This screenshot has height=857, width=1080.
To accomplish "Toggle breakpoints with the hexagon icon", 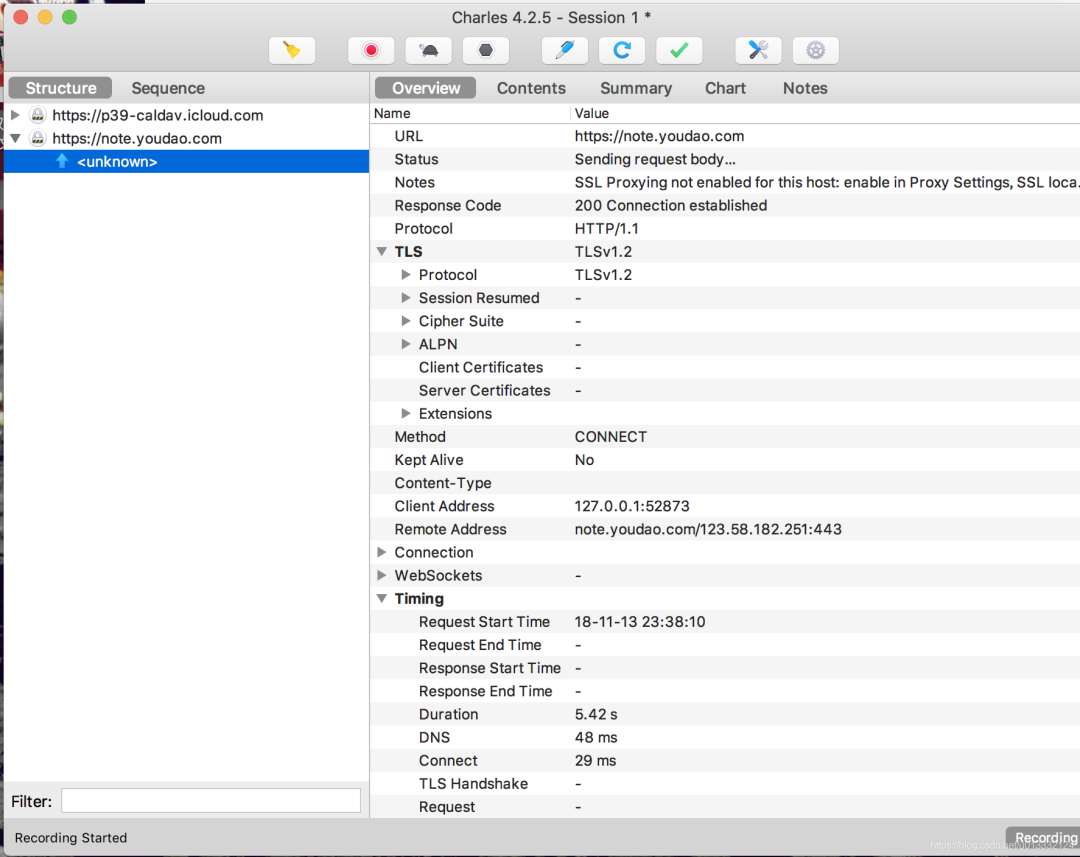I will coord(486,50).
